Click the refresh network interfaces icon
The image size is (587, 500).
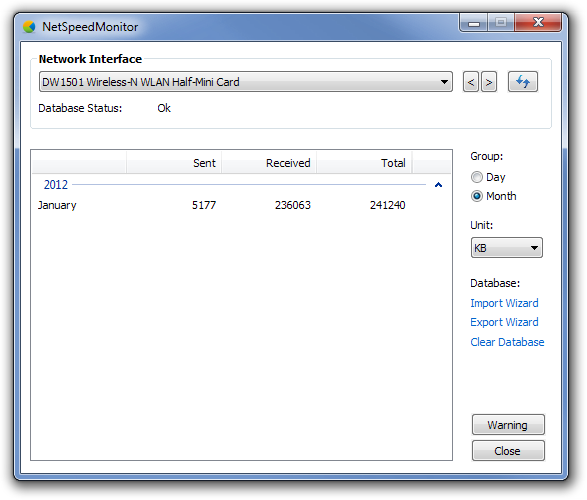[523, 82]
